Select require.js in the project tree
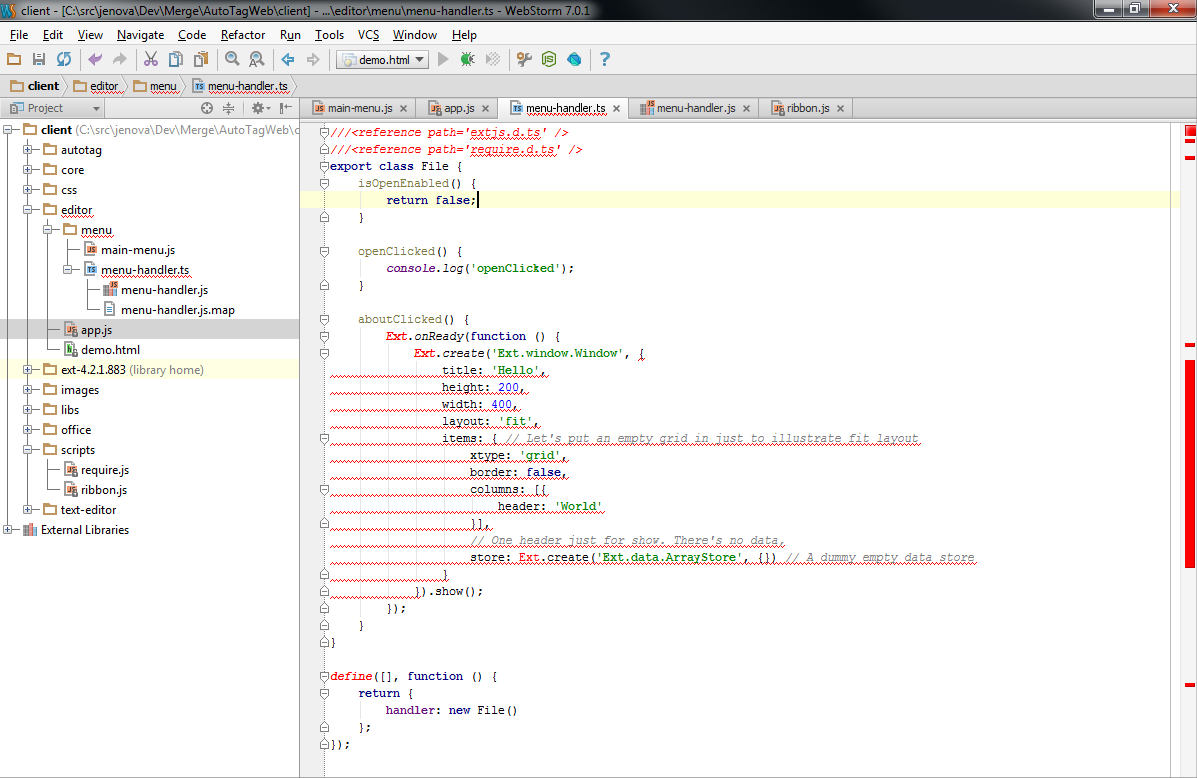This screenshot has height=778, width=1197. 105,470
